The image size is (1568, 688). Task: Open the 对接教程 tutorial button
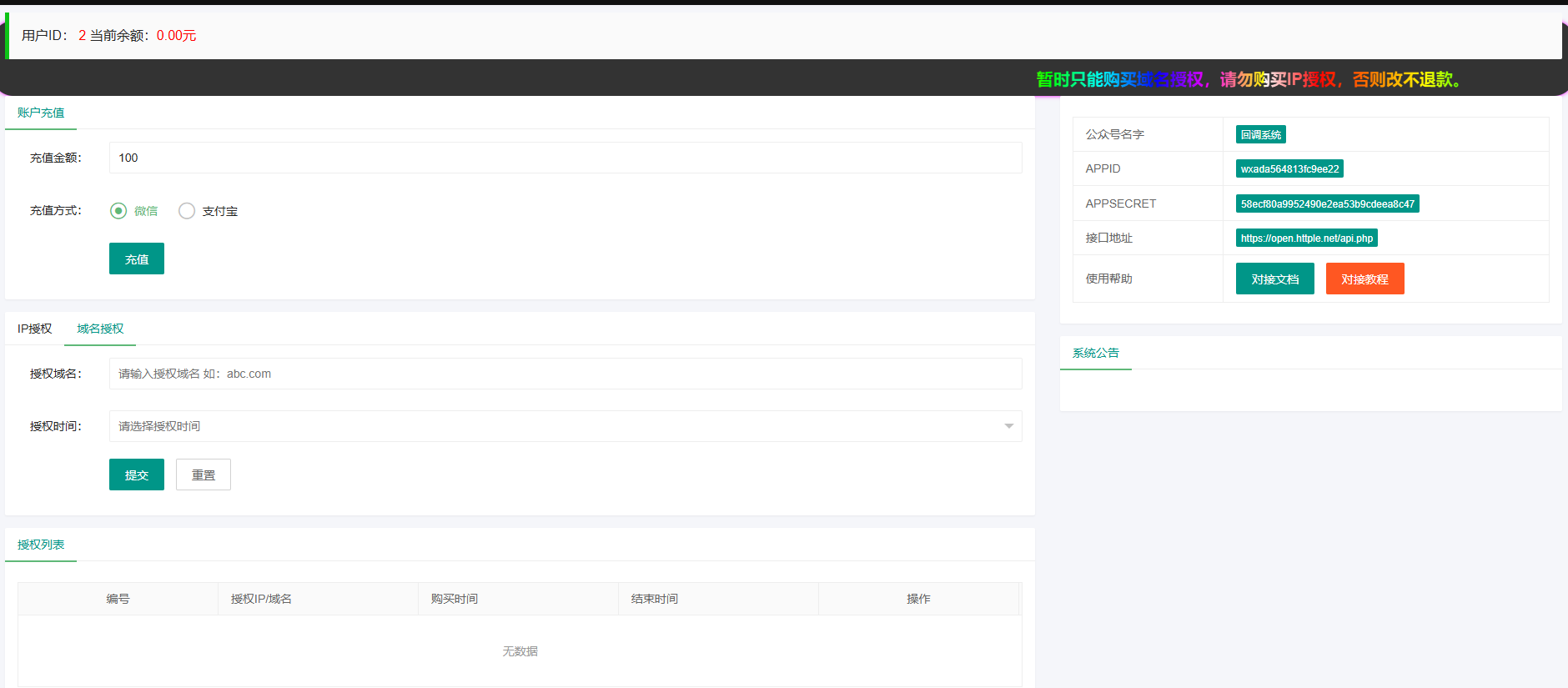click(1365, 279)
